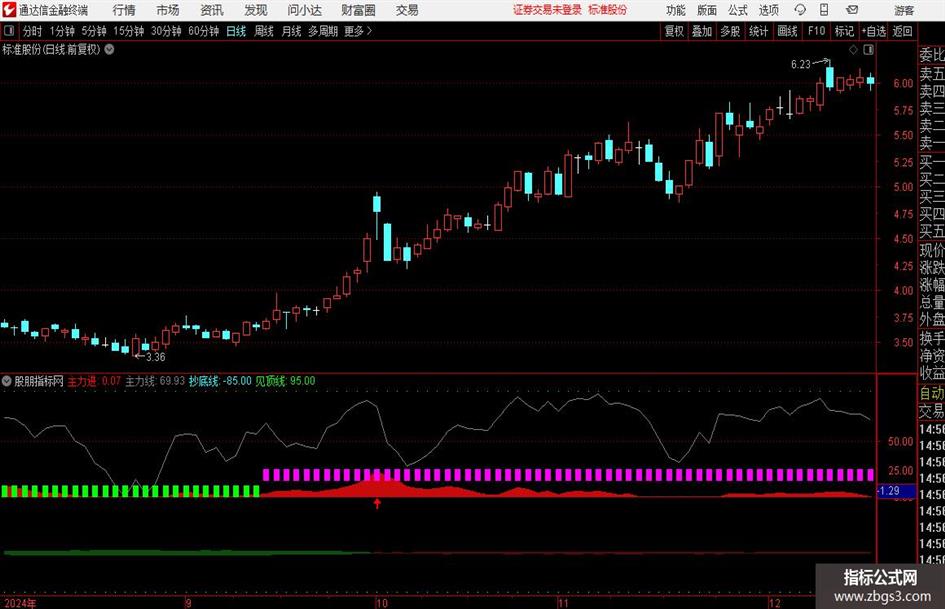Open the 功能 menu
The width and height of the screenshot is (945, 609).
(676, 10)
